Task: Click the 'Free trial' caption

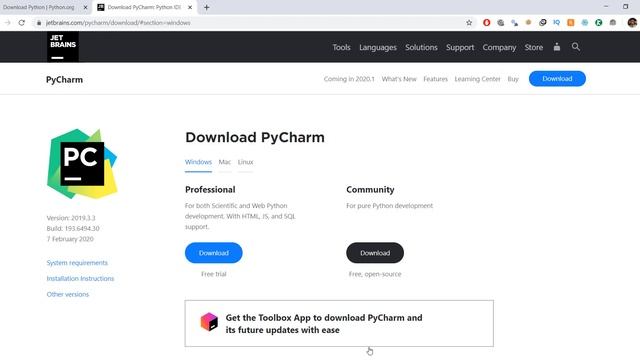Action: pos(213,274)
